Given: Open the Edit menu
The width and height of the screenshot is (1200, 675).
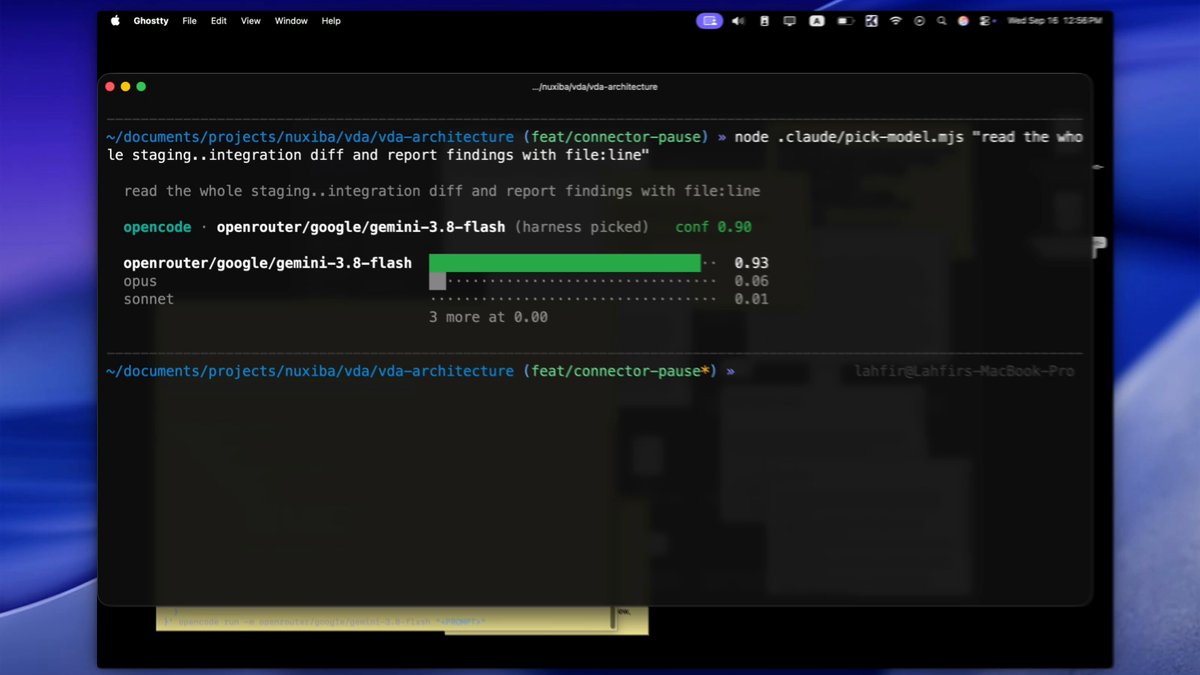Looking at the screenshot, I should tap(218, 21).
